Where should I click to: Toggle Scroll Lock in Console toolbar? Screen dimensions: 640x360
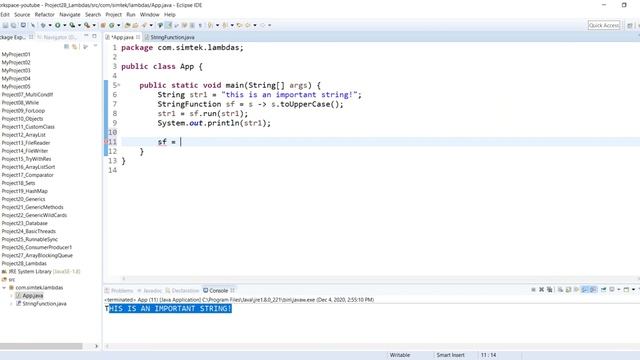coord(569,290)
